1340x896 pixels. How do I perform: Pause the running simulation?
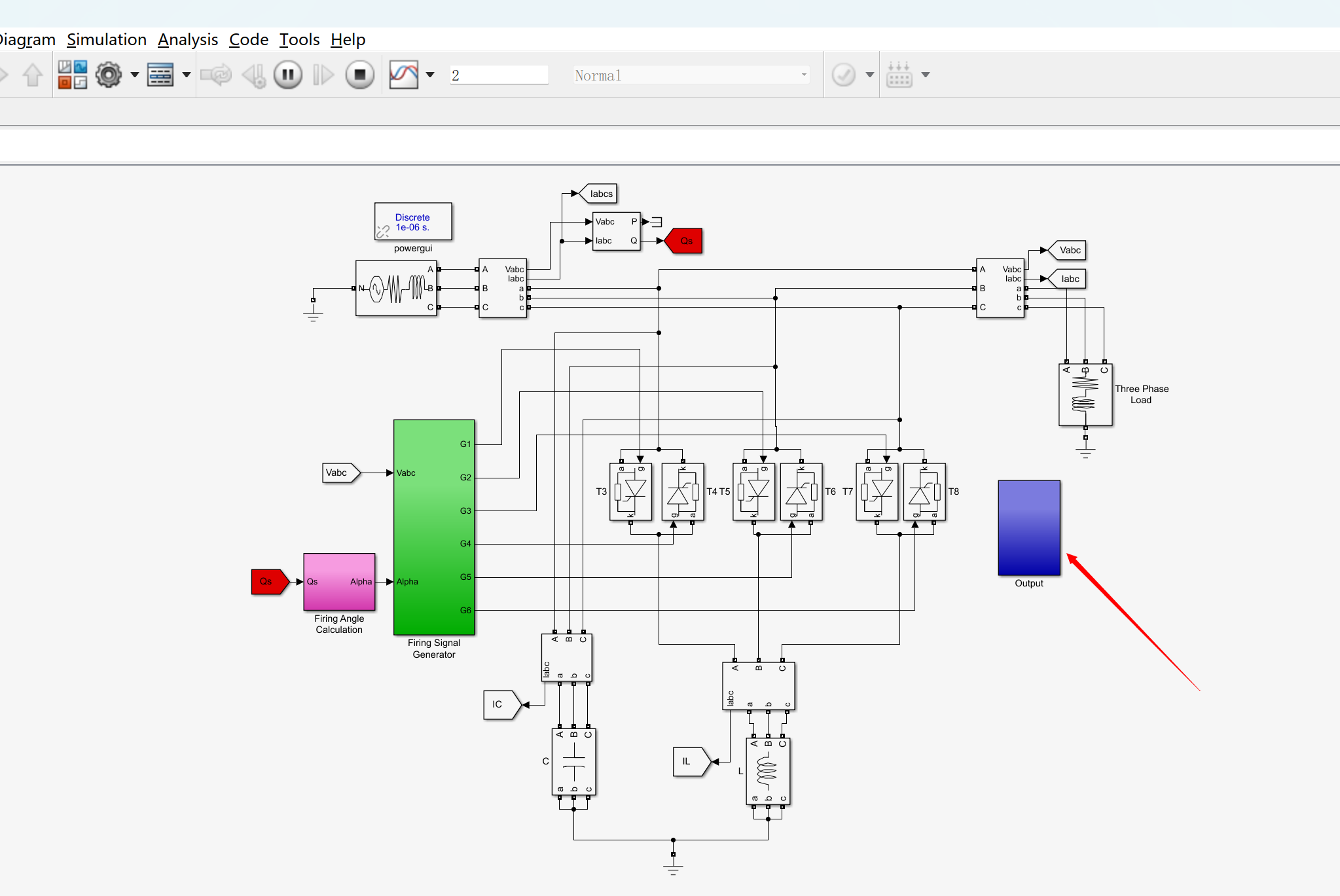coord(288,75)
